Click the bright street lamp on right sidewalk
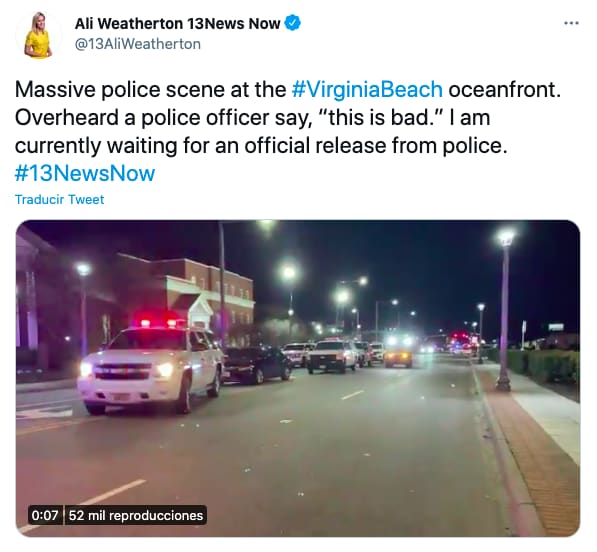597x552 pixels. (506, 237)
